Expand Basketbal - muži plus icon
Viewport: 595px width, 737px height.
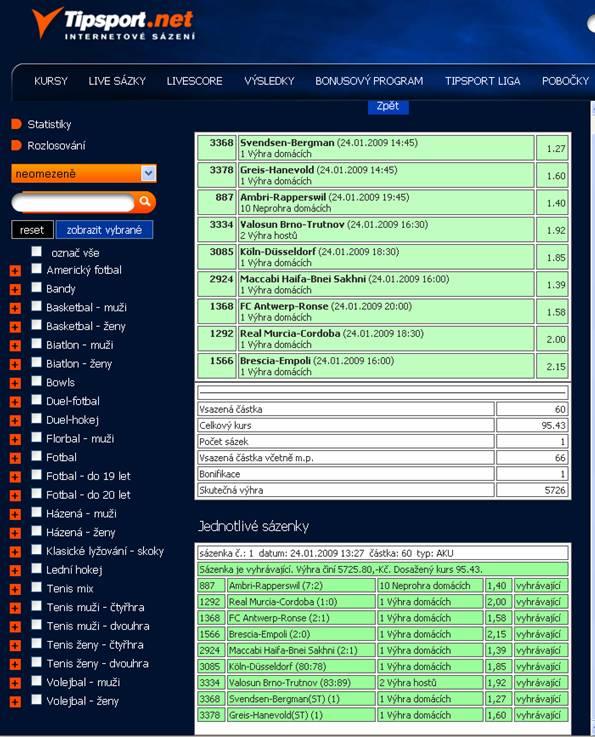point(15,308)
